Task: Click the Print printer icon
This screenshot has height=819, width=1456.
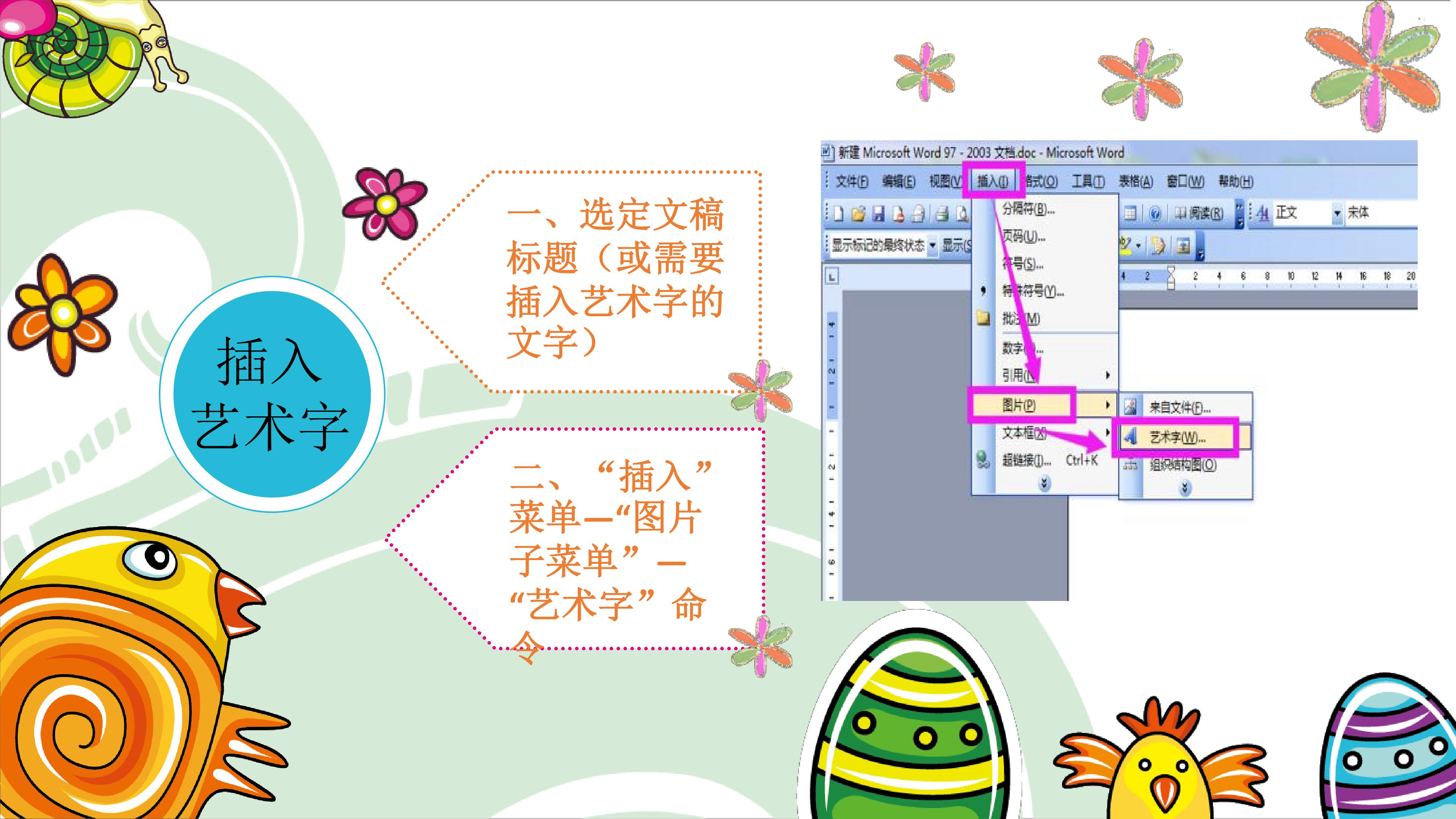Action: (941, 213)
